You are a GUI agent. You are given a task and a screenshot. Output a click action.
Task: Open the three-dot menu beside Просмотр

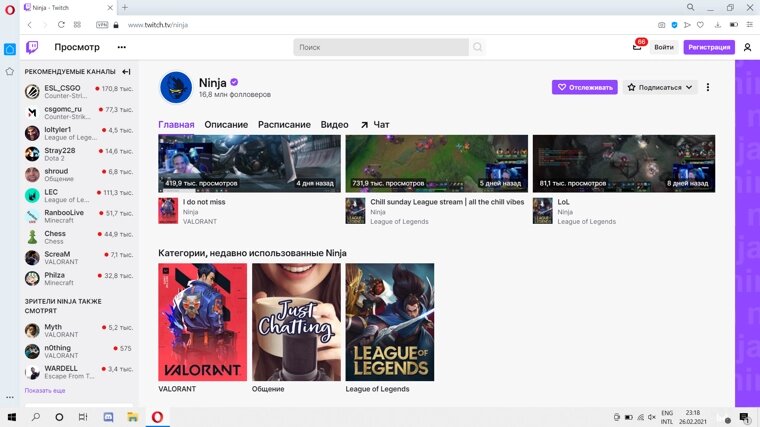tap(122, 47)
